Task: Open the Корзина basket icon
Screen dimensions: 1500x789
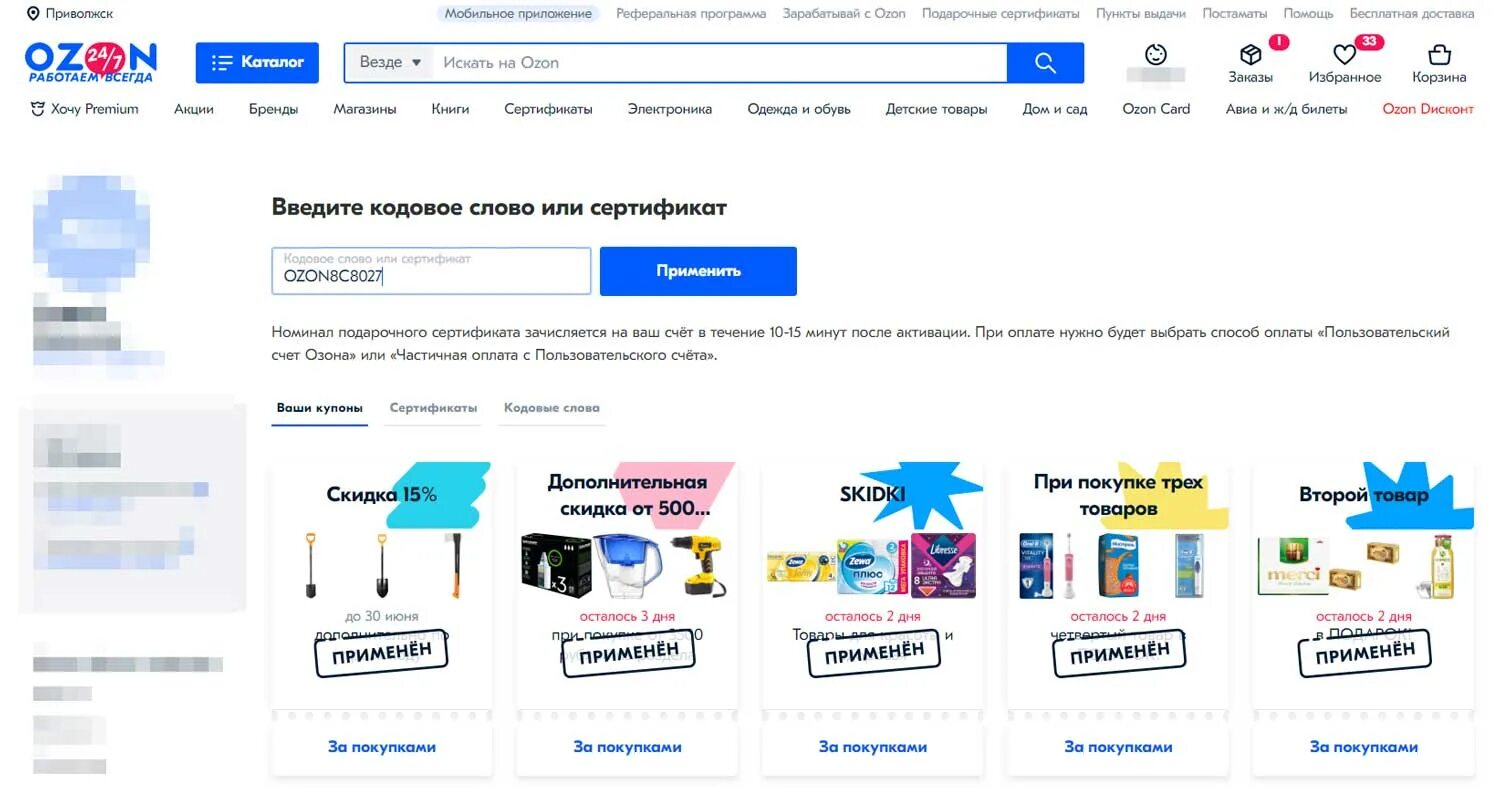Action: (x=1439, y=54)
